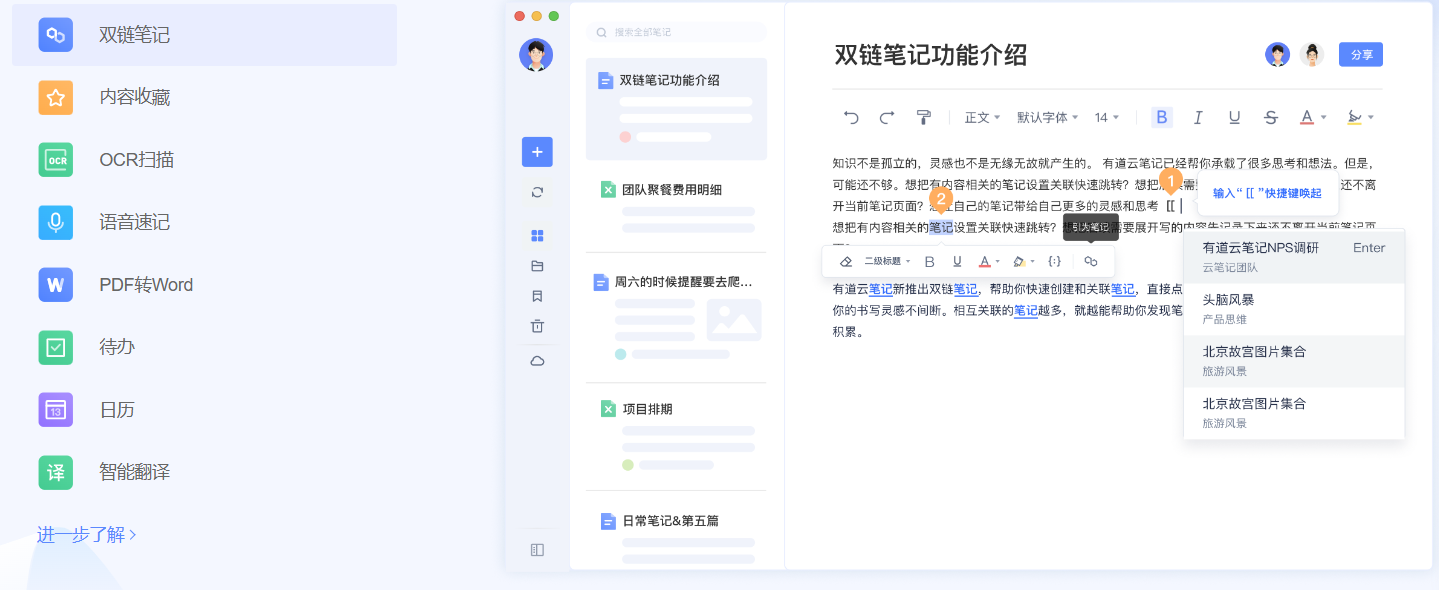The width and height of the screenshot is (1439, 590).
Task: Click the 待办 checkmark icon
Action: pyautogui.click(x=56, y=347)
